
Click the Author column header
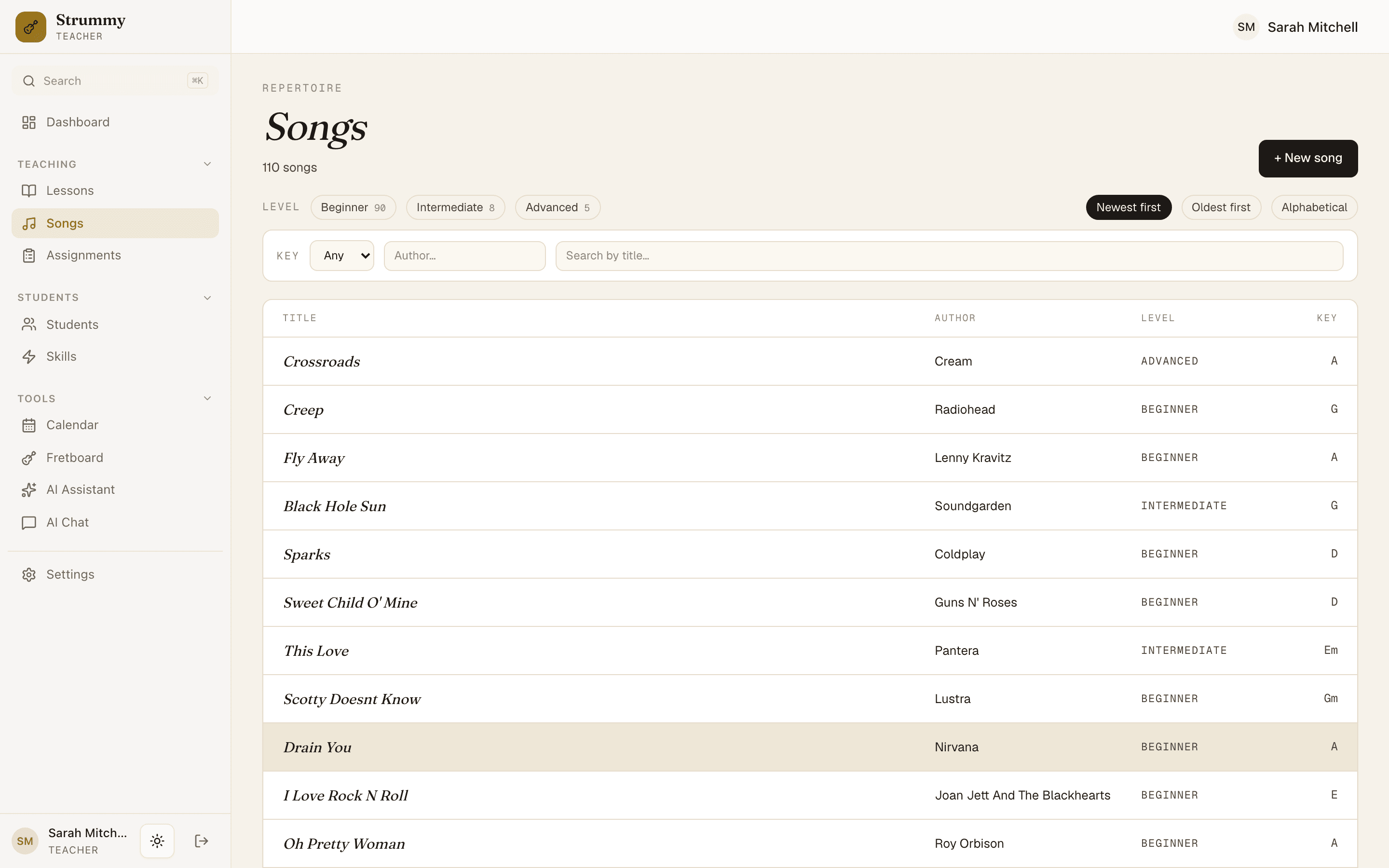coord(955,318)
